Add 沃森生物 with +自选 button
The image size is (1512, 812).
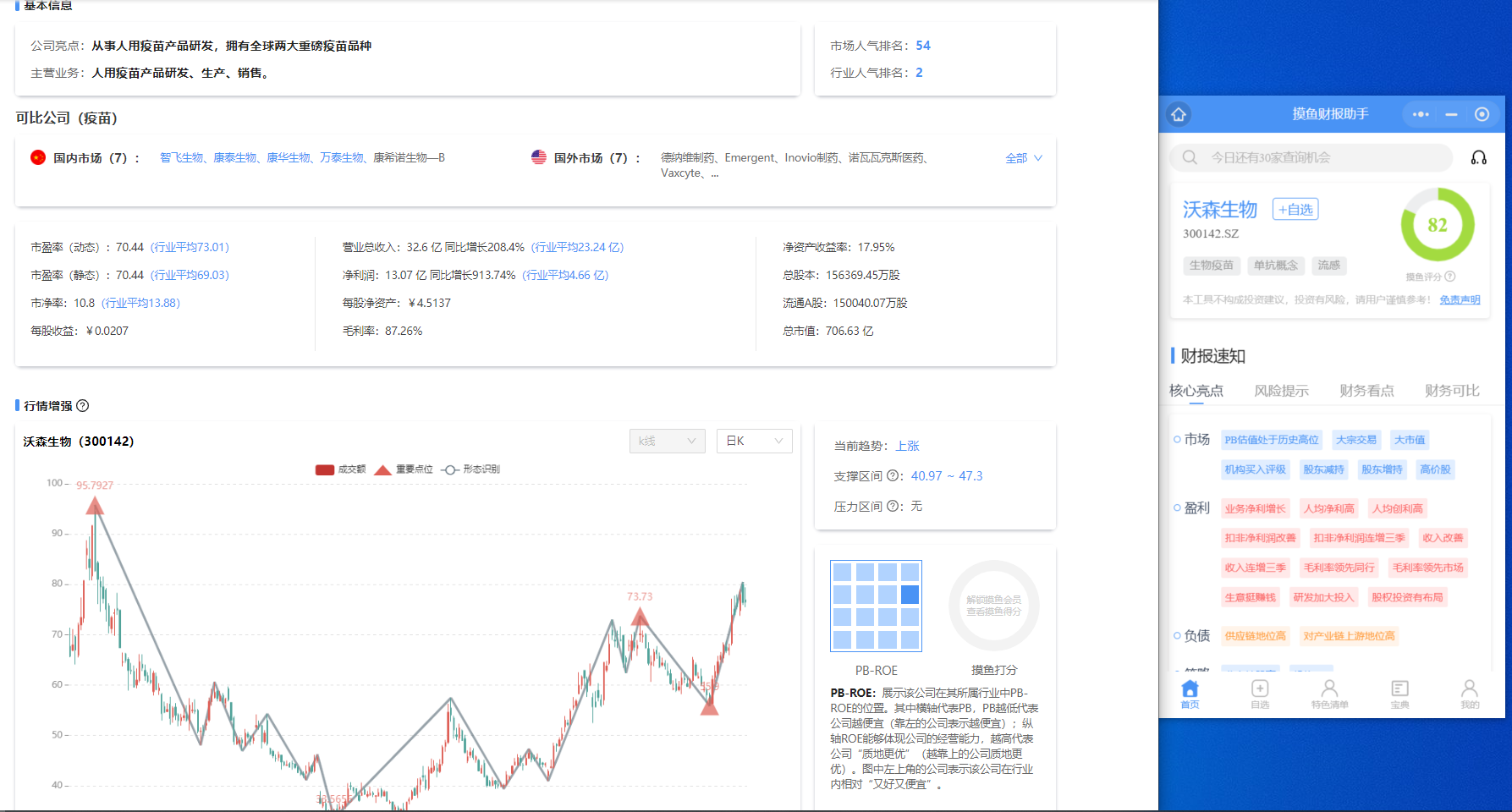click(x=1295, y=209)
